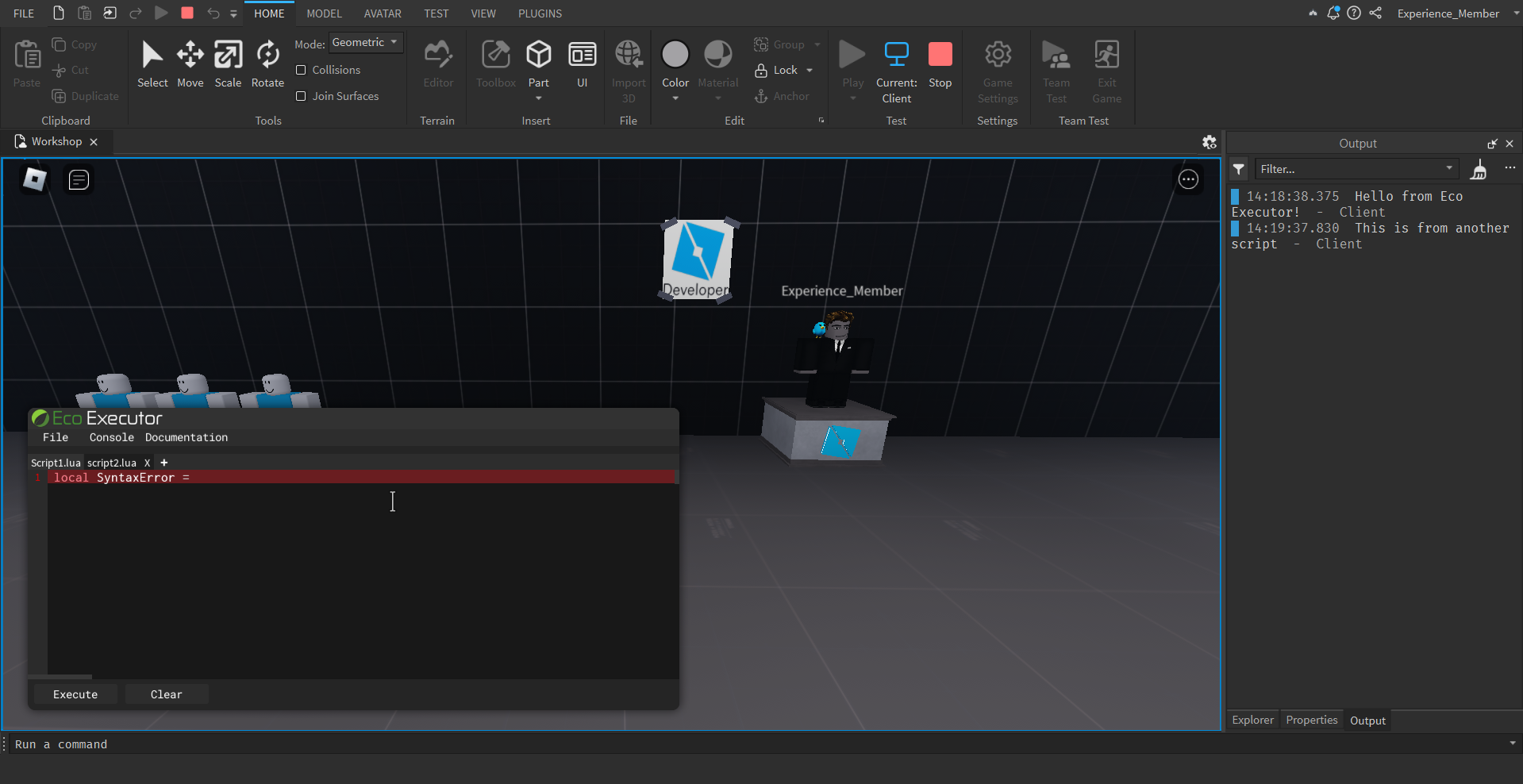Open the help question mark icon

click(x=1354, y=13)
